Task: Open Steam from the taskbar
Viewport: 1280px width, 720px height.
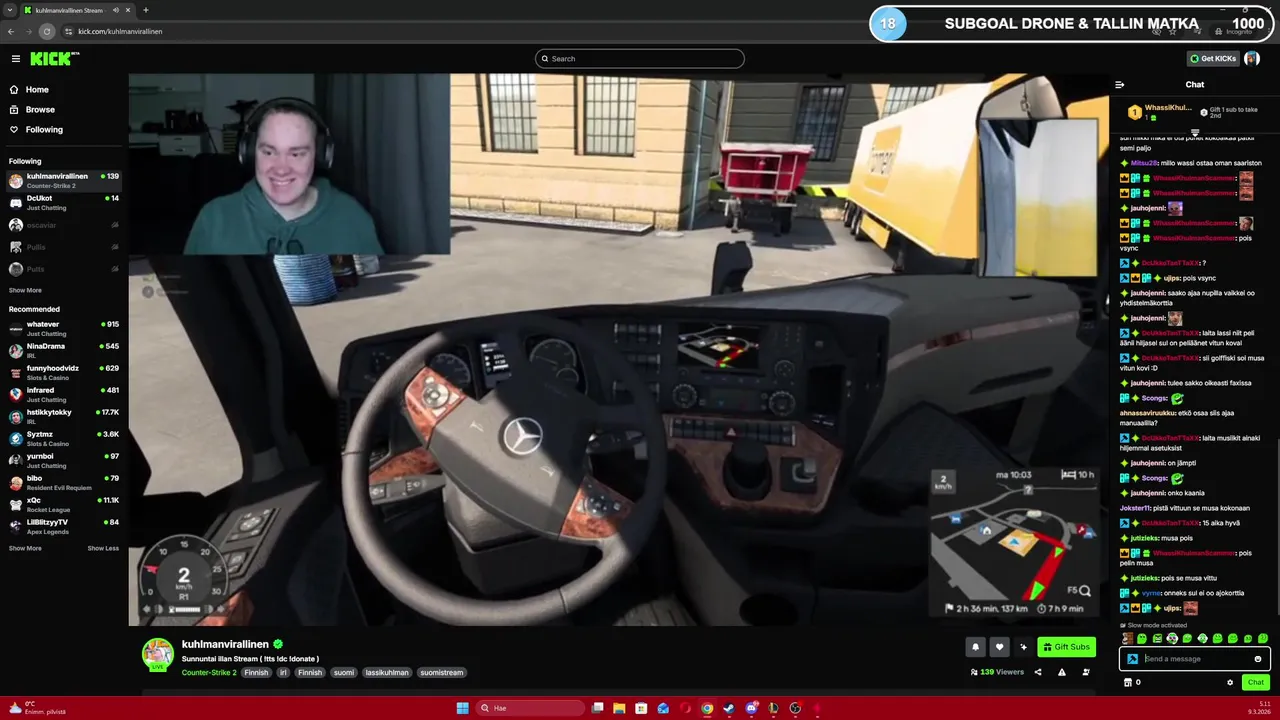Action: [728, 708]
